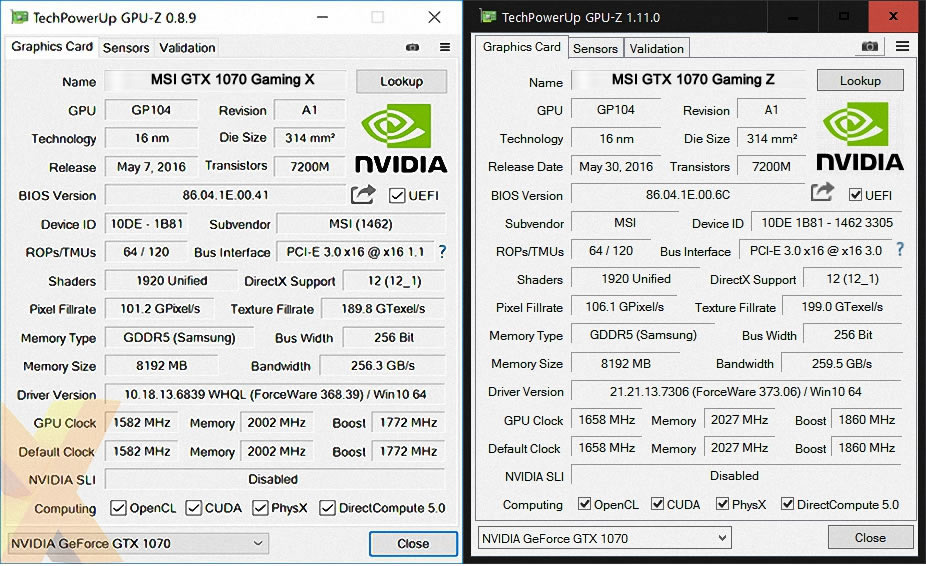Click Release field May 7, 2016
Viewport: 926px width, 566px height.
pos(151,167)
